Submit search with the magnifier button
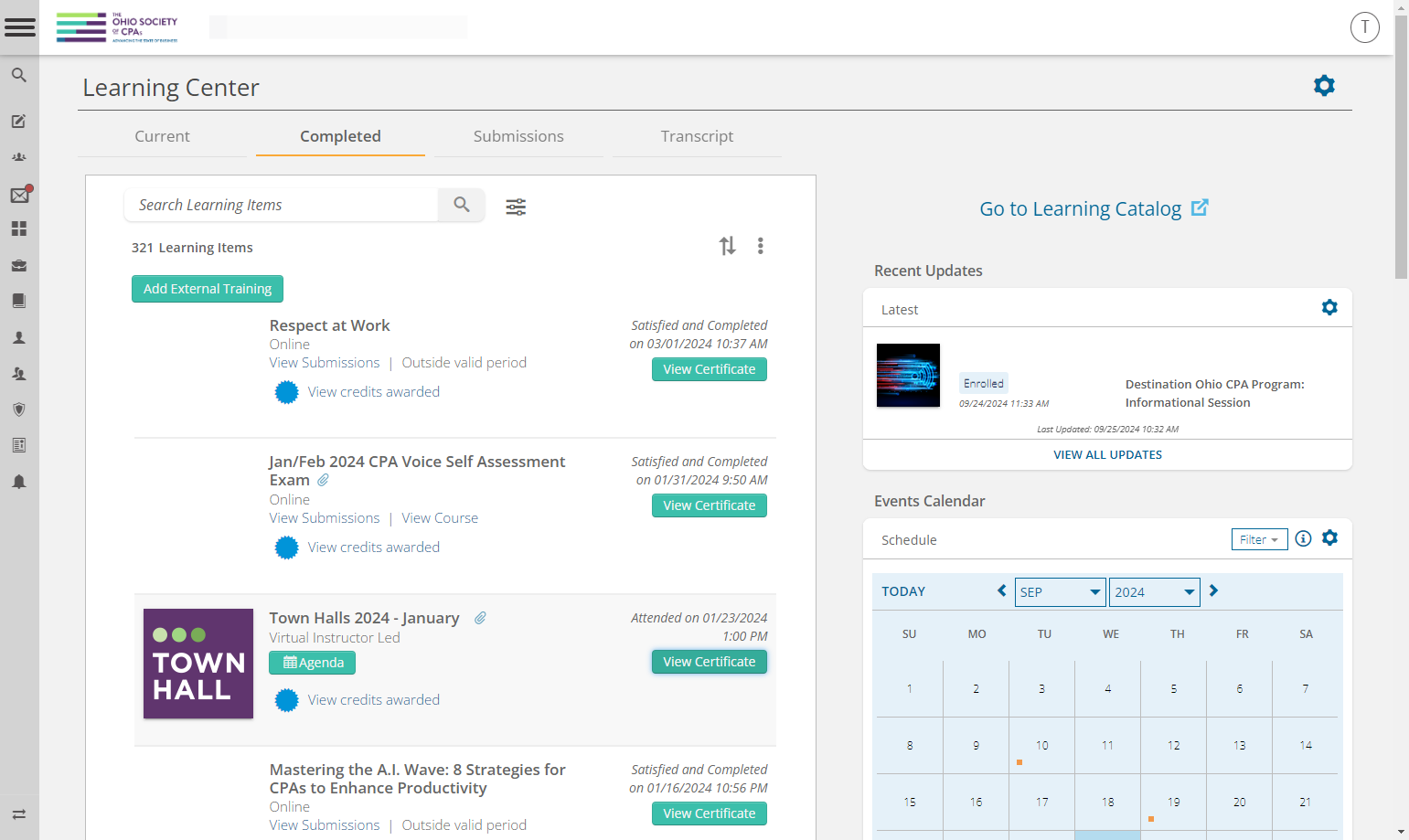Viewport: 1409px width, 840px height. click(x=462, y=205)
